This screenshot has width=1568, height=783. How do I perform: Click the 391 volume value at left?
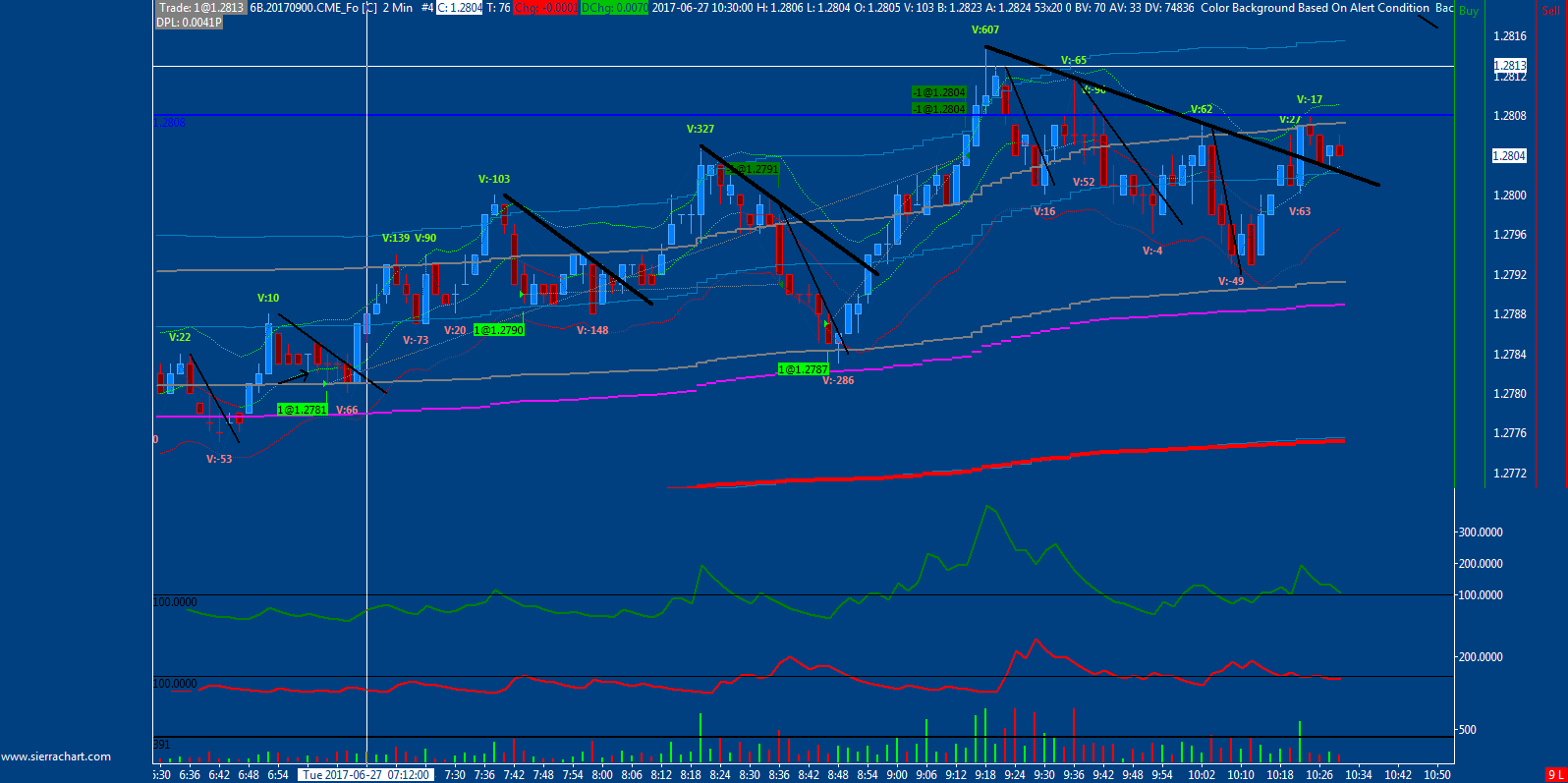[162, 744]
